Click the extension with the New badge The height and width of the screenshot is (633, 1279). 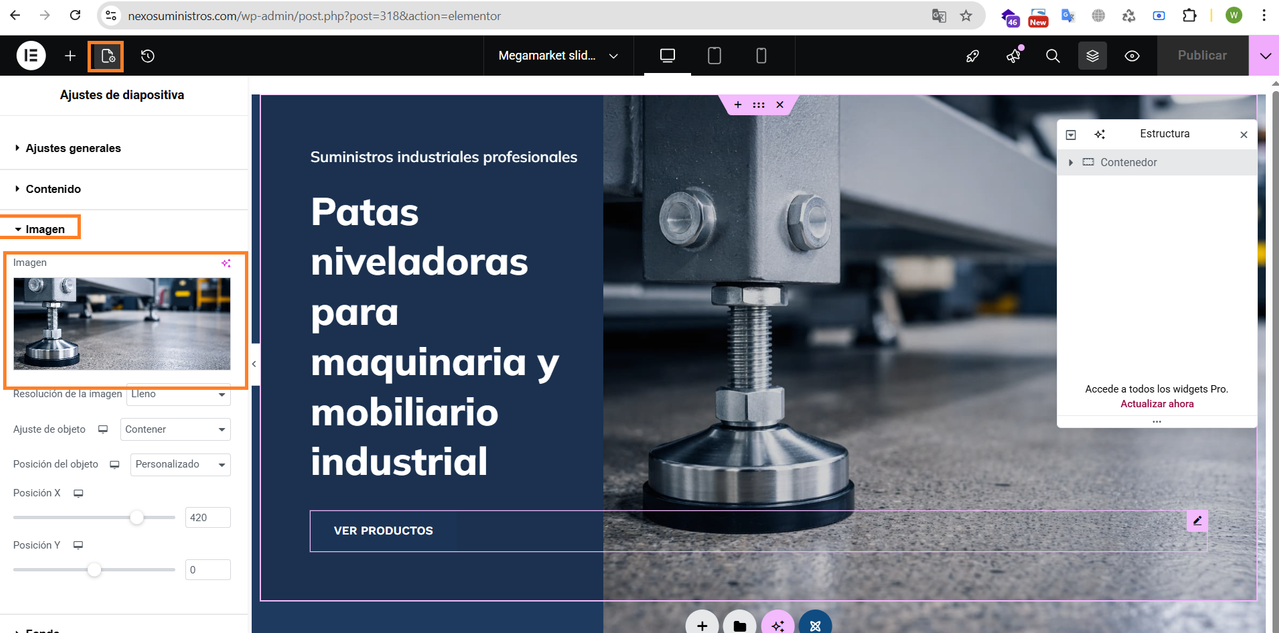pos(1038,17)
